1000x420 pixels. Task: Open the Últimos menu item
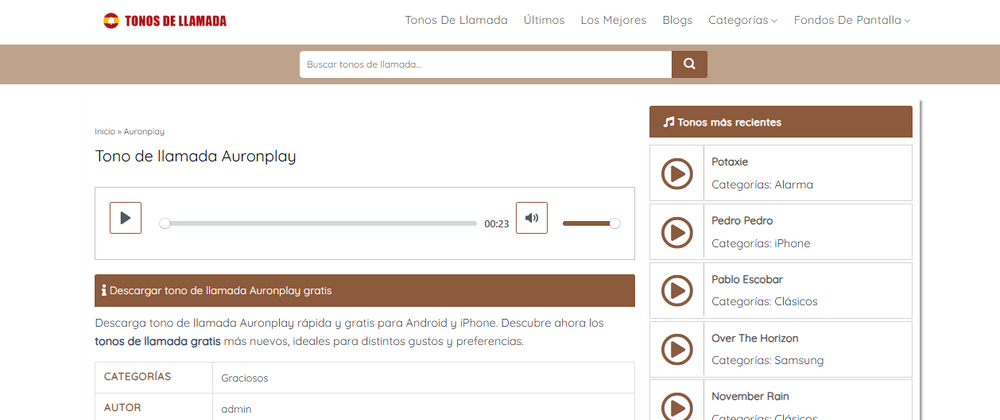tap(544, 20)
